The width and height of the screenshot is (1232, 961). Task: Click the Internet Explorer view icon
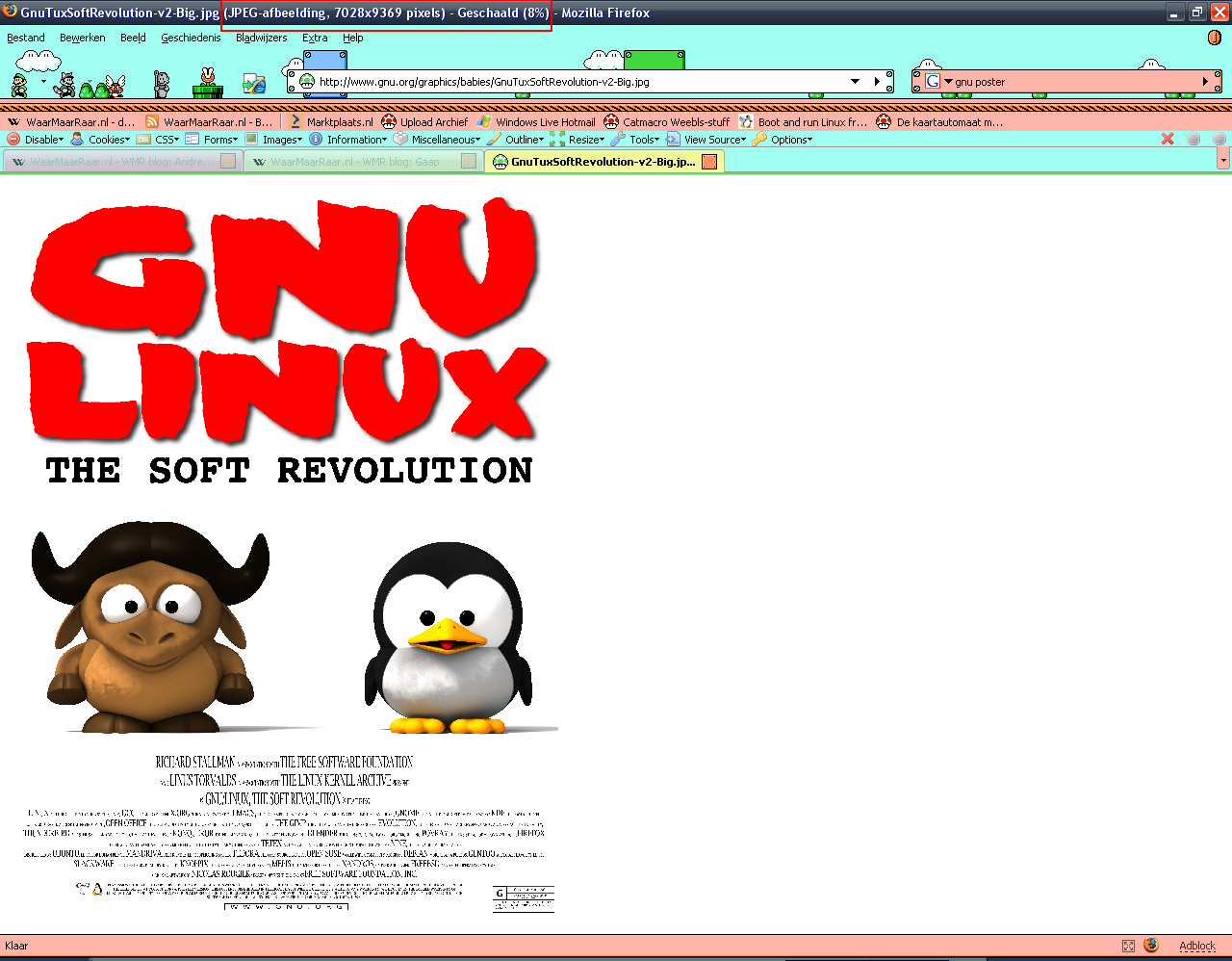(x=253, y=85)
